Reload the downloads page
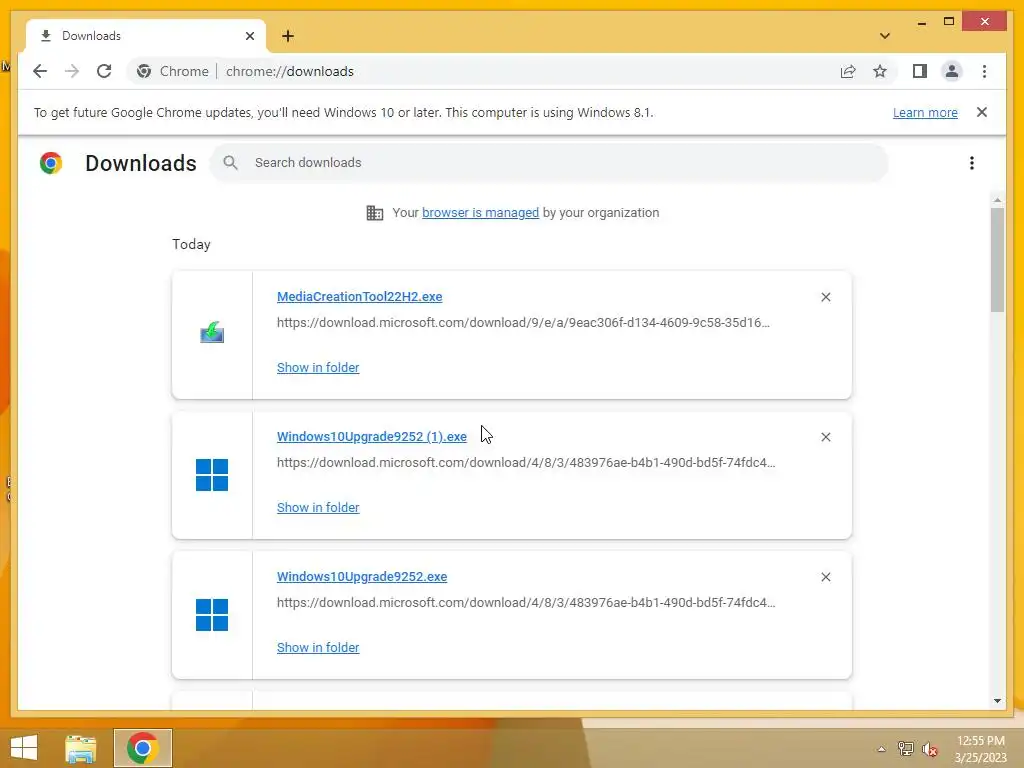This screenshot has width=1024, height=768. (104, 71)
